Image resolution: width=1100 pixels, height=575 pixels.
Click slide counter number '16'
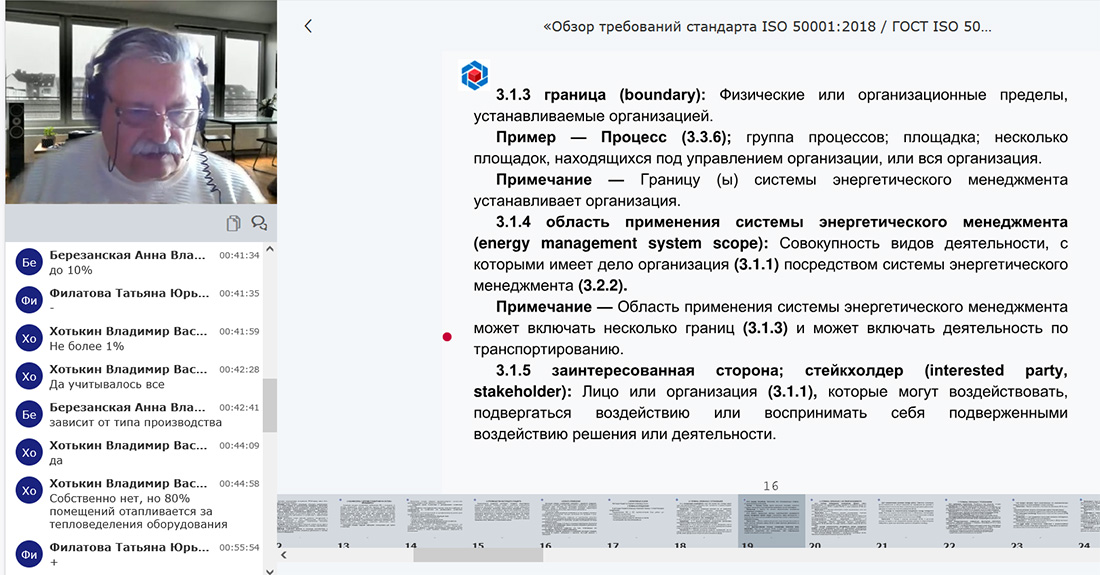click(x=771, y=486)
